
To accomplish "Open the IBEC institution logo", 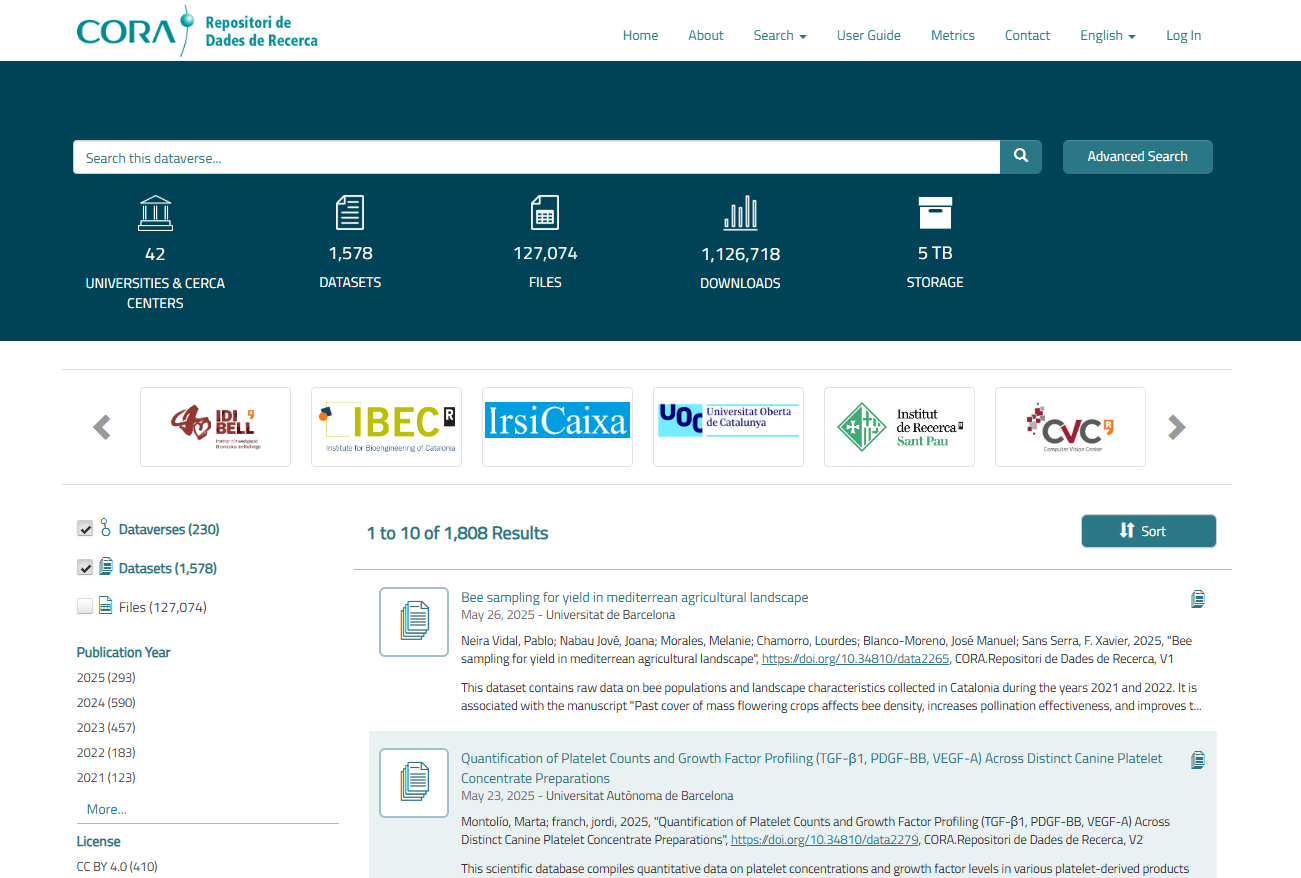I will (x=386, y=427).
